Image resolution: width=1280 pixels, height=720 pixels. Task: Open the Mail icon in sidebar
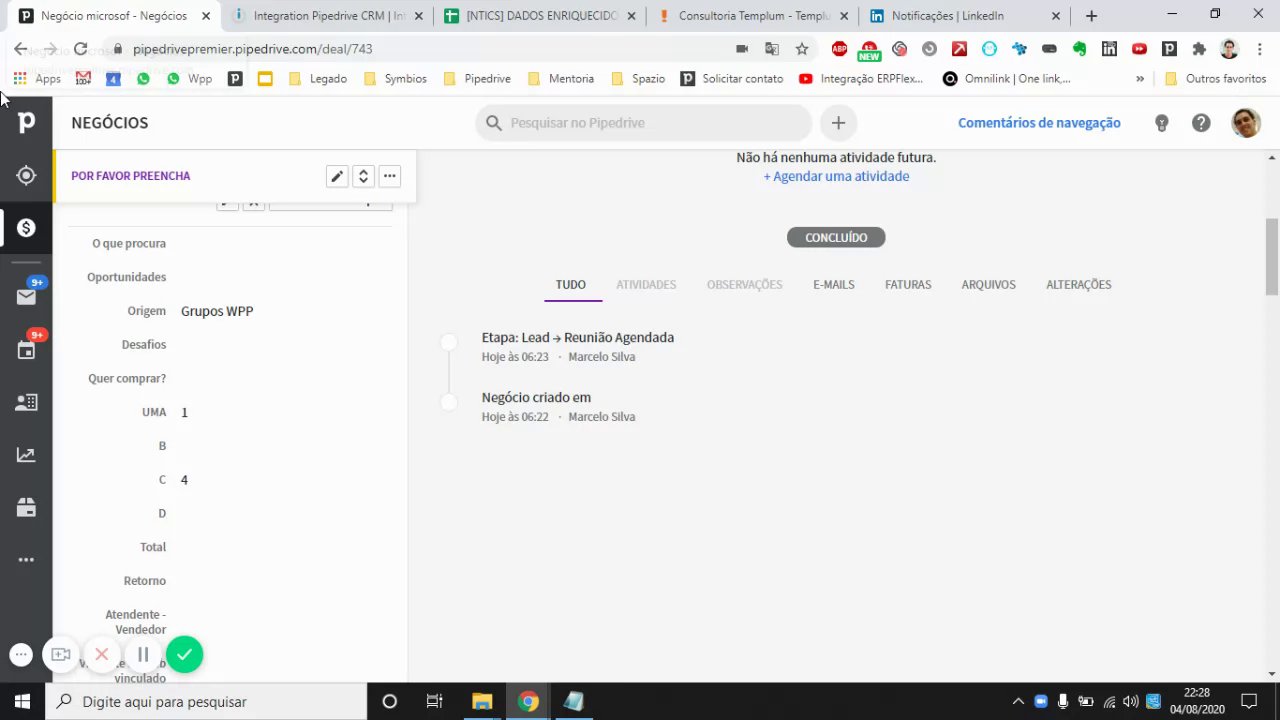(26, 296)
